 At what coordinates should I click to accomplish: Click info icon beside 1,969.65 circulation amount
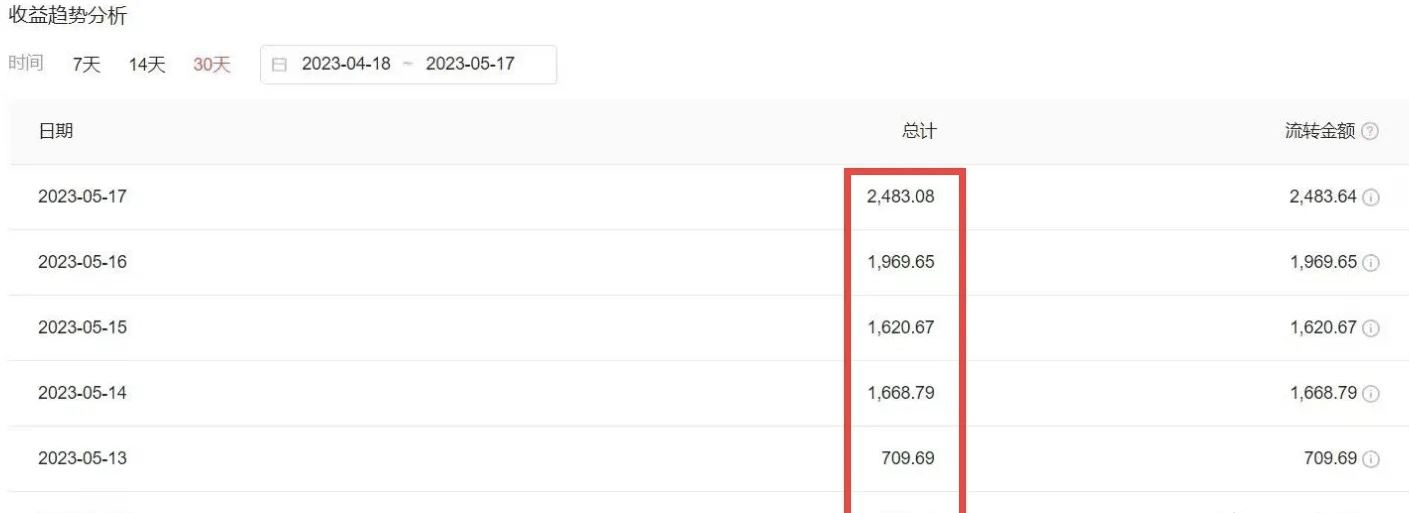(x=1371, y=263)
